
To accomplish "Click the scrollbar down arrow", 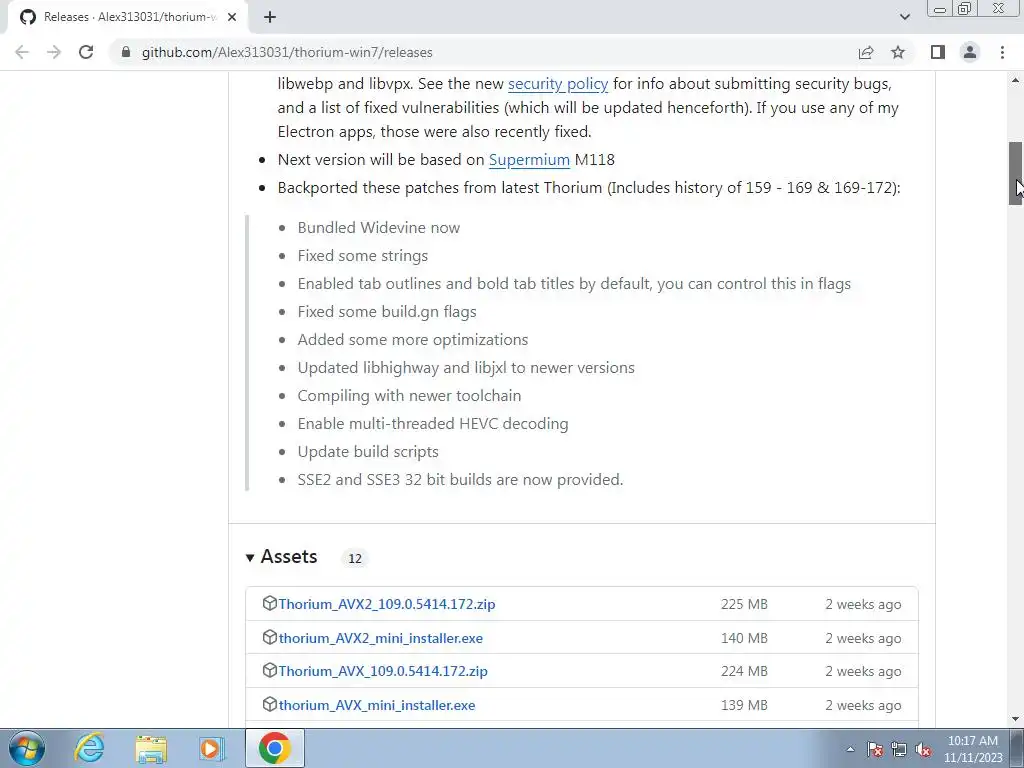I will pos(1015,719).
